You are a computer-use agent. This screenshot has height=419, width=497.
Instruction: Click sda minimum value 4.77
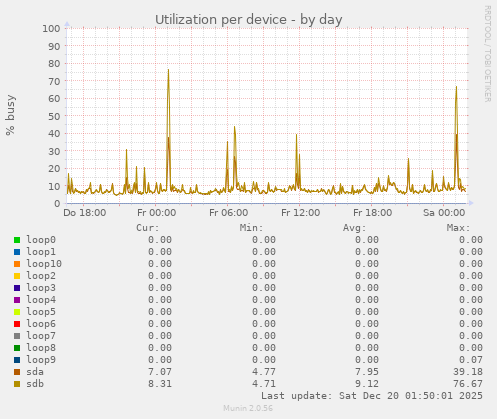pos(264,372)
